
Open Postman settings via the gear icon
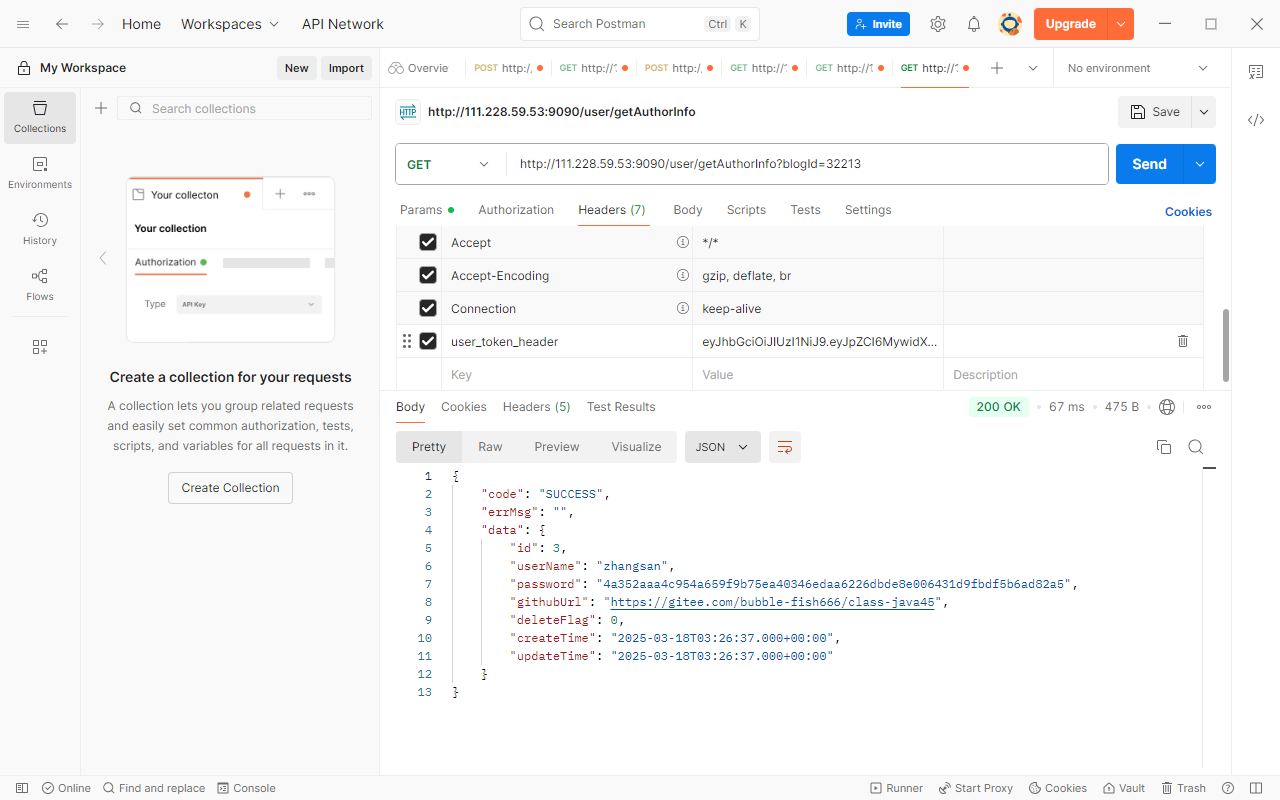[x=938, y=24]
